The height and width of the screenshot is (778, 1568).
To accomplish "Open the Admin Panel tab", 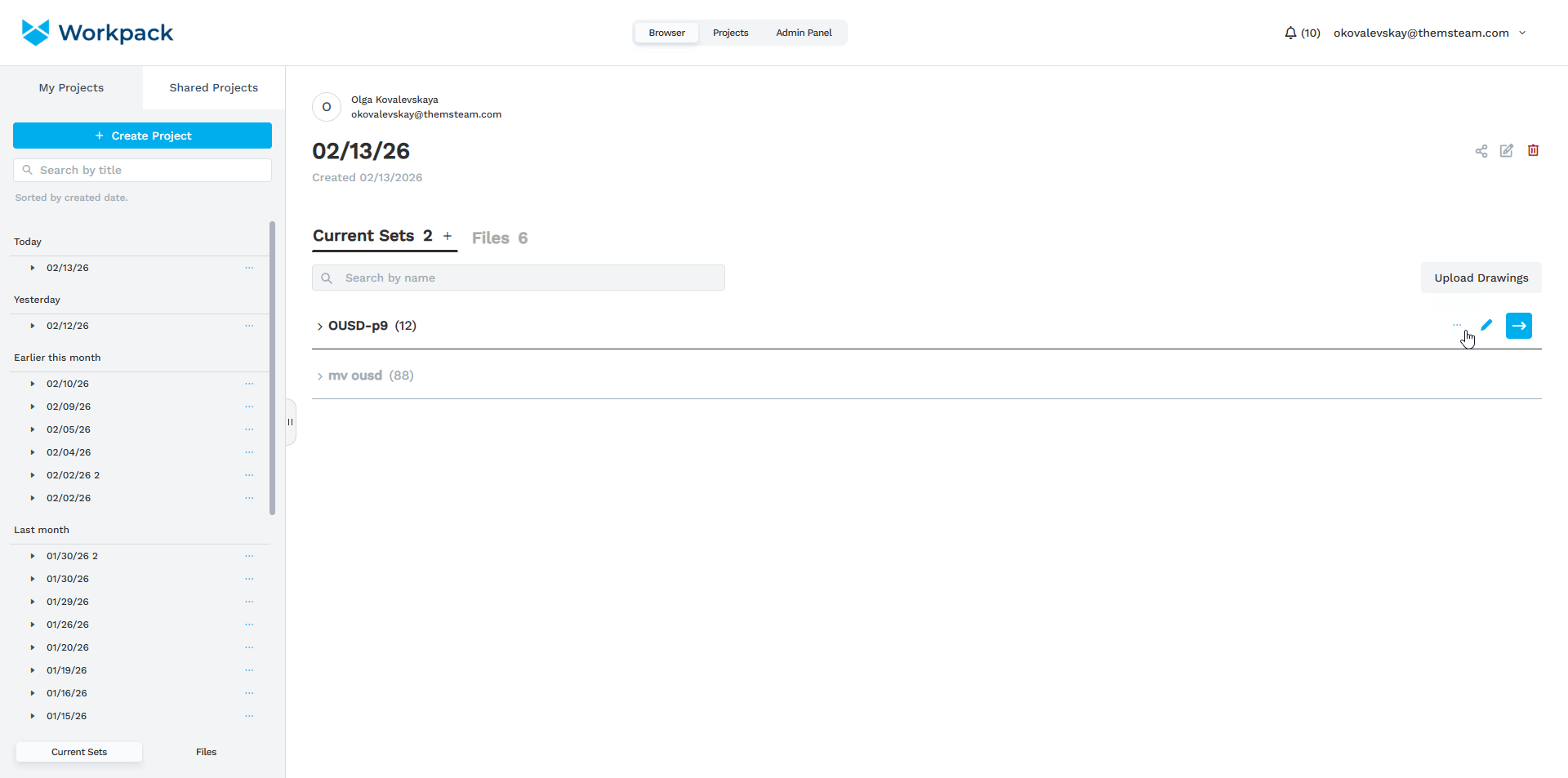I will coord(804,33).
